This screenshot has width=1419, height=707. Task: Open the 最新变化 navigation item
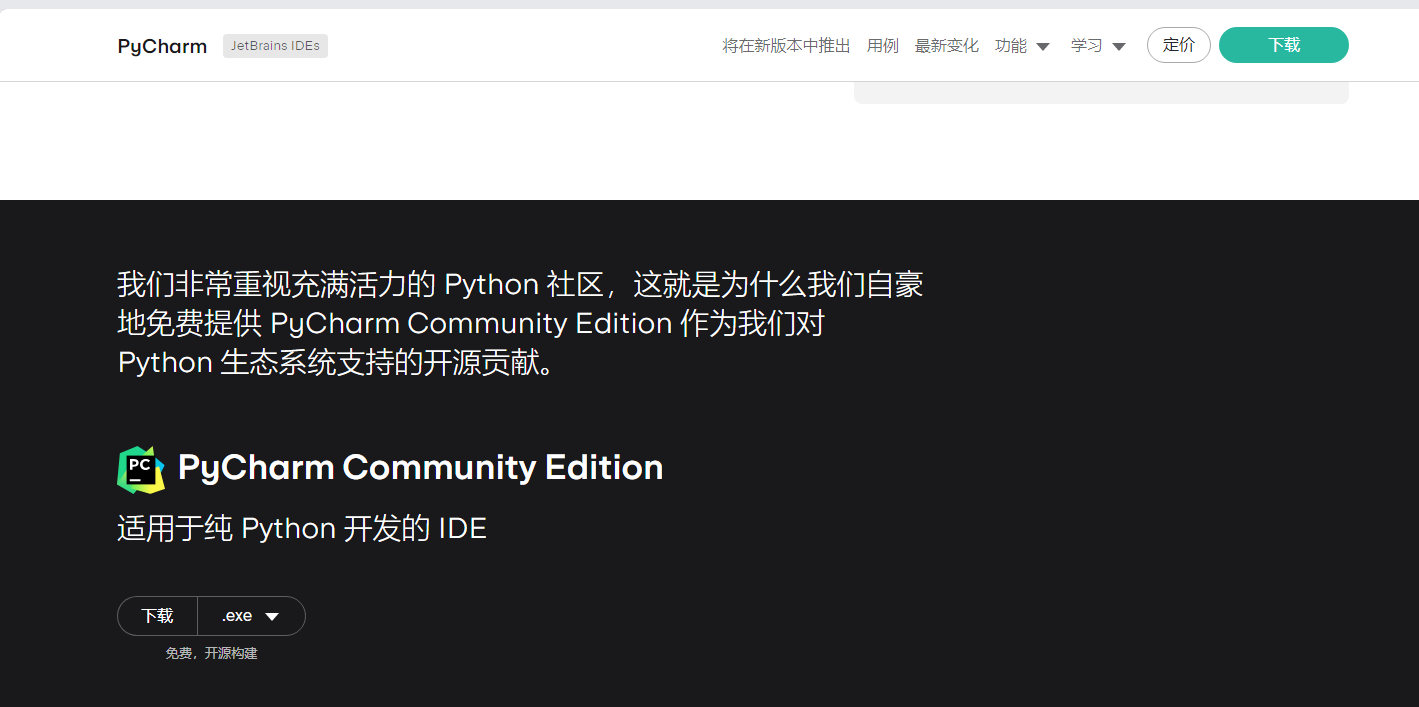point(947,46)
